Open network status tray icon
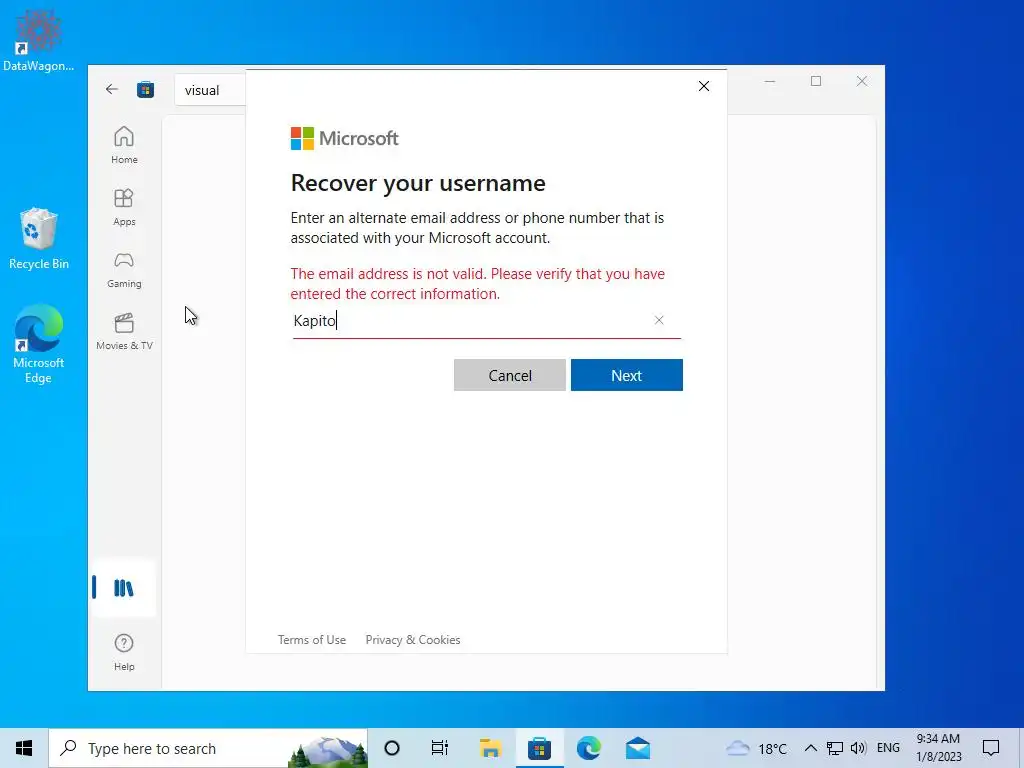 835,748
